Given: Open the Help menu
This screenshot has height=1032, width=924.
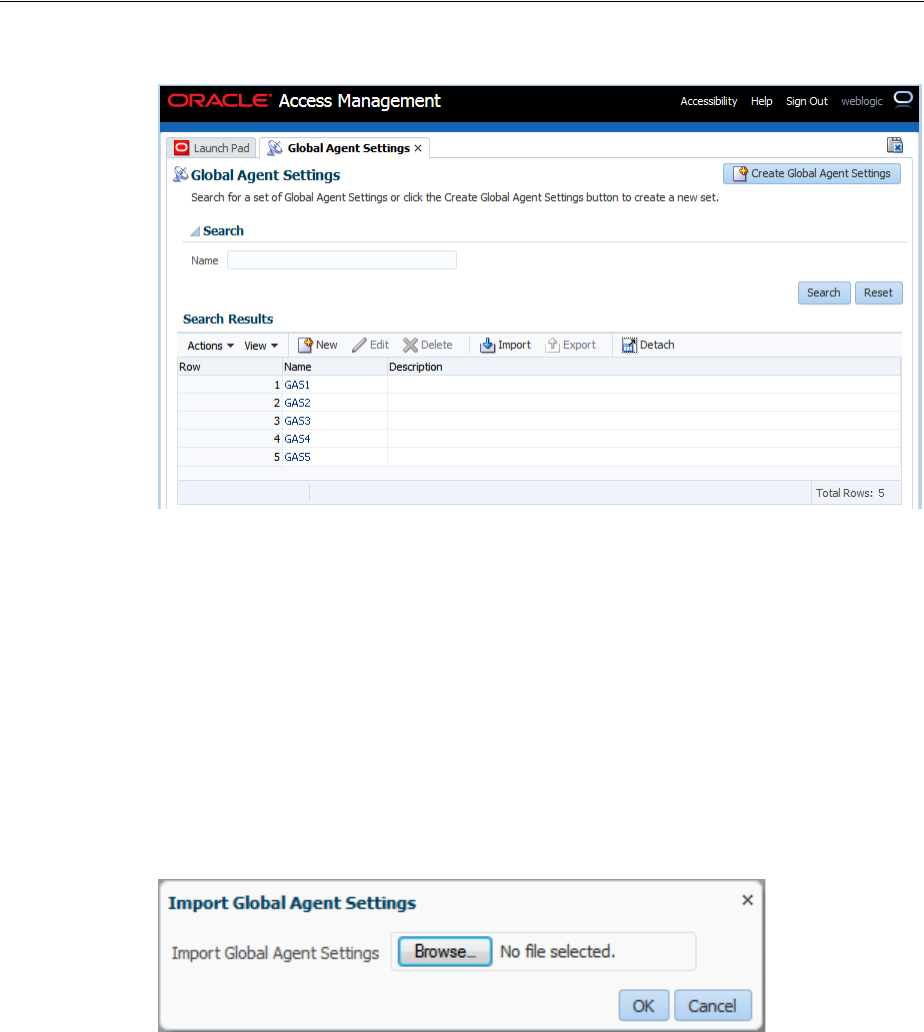Looking at the screenshot, I should coord(761,101).
